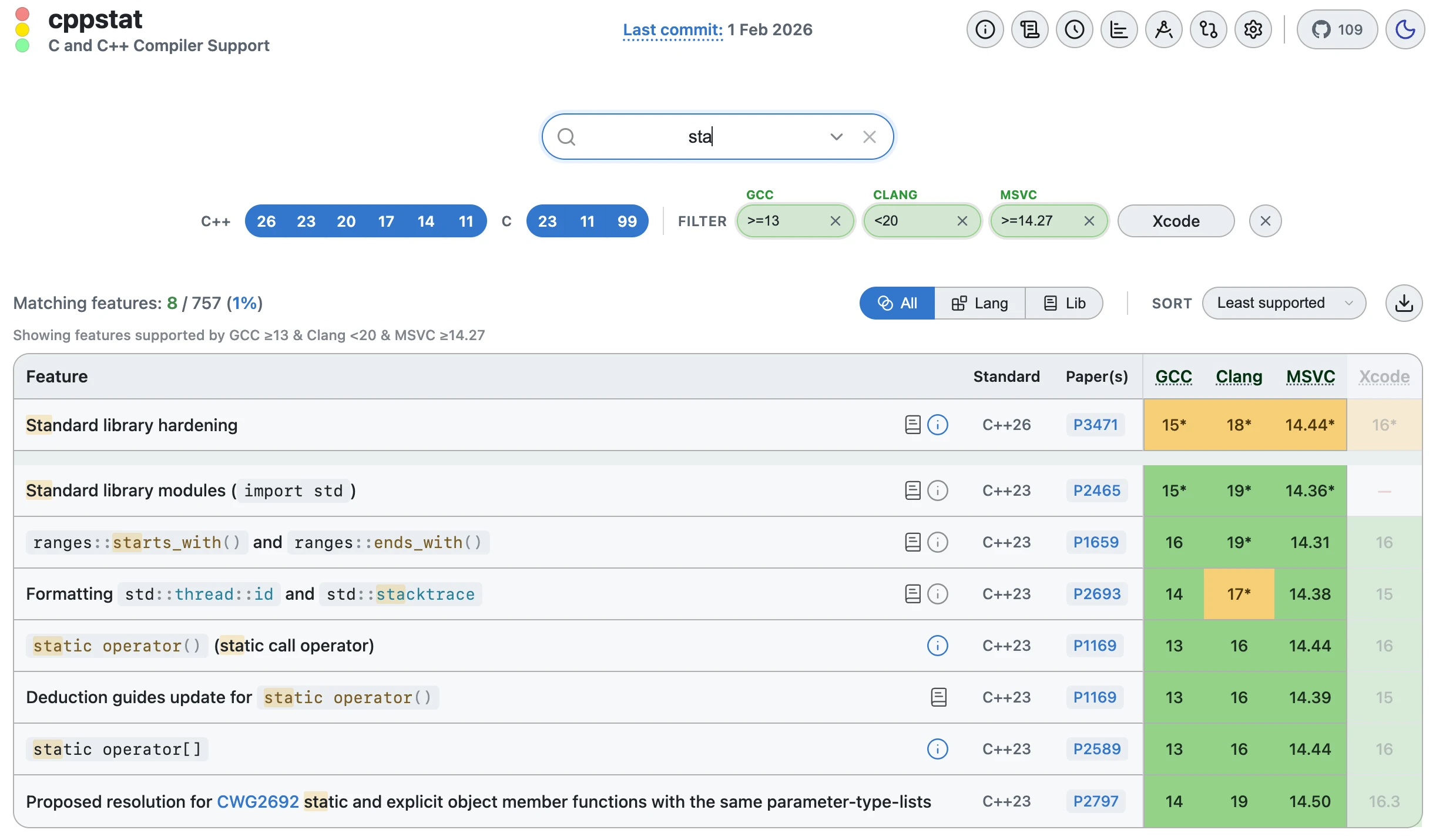The image size is (1436, 840).
Task: Download the feature list
Action: (1404, 303)
